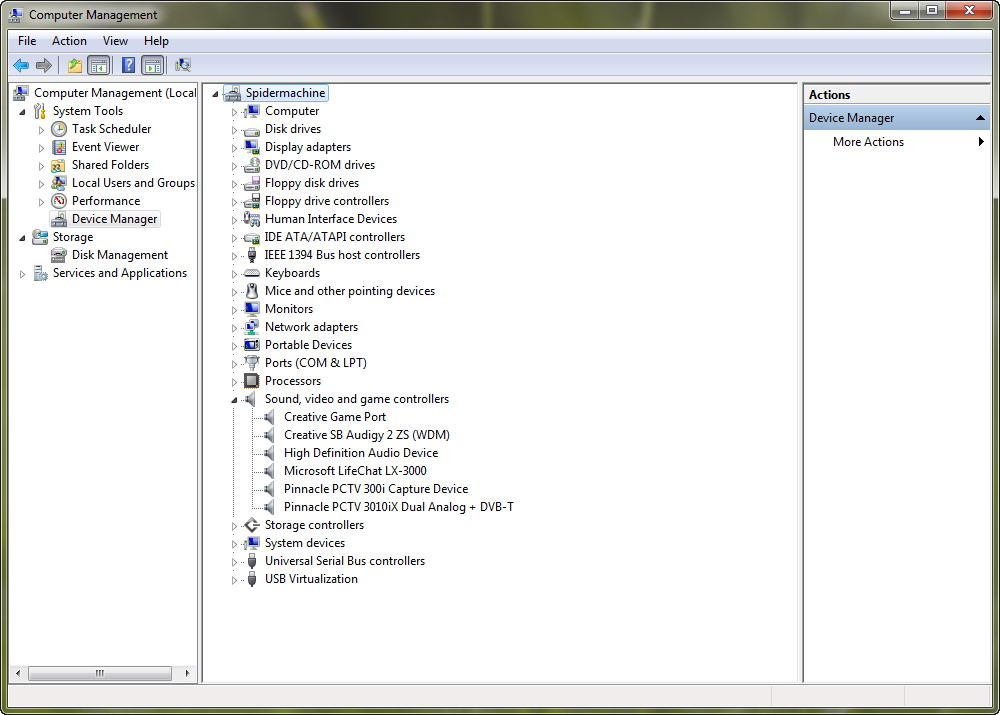
Task: Click the Processors chip icon
Action: click(252, 381)
